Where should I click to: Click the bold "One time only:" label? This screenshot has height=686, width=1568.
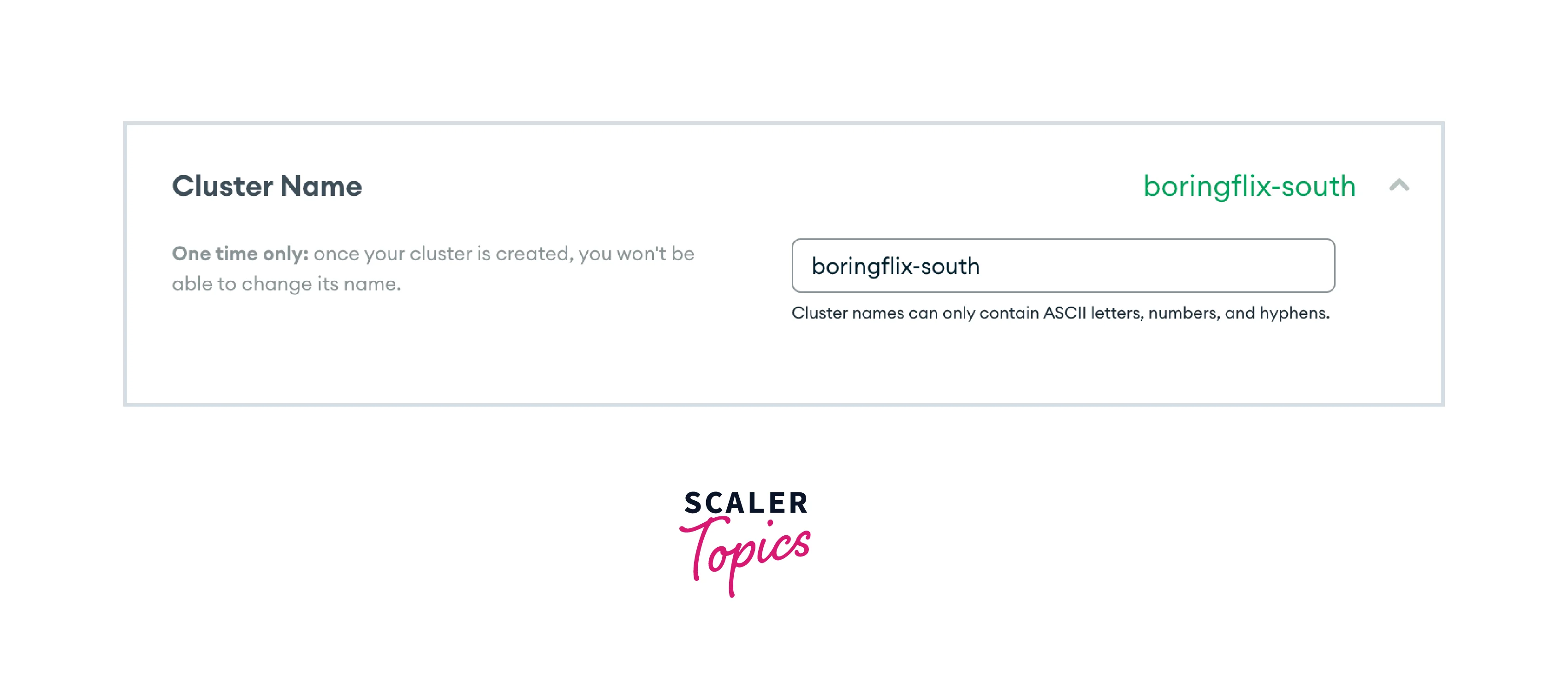coord(240,253)
